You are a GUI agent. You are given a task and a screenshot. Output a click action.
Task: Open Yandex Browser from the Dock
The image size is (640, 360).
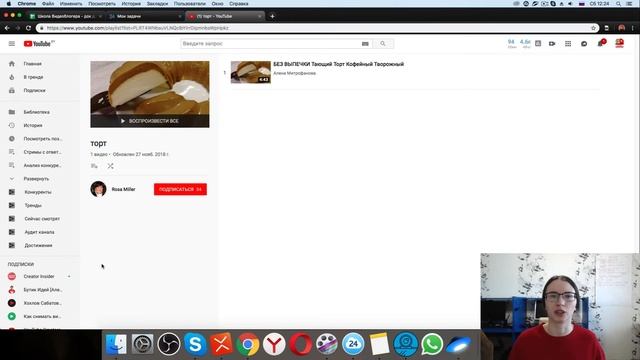(274, 344)
